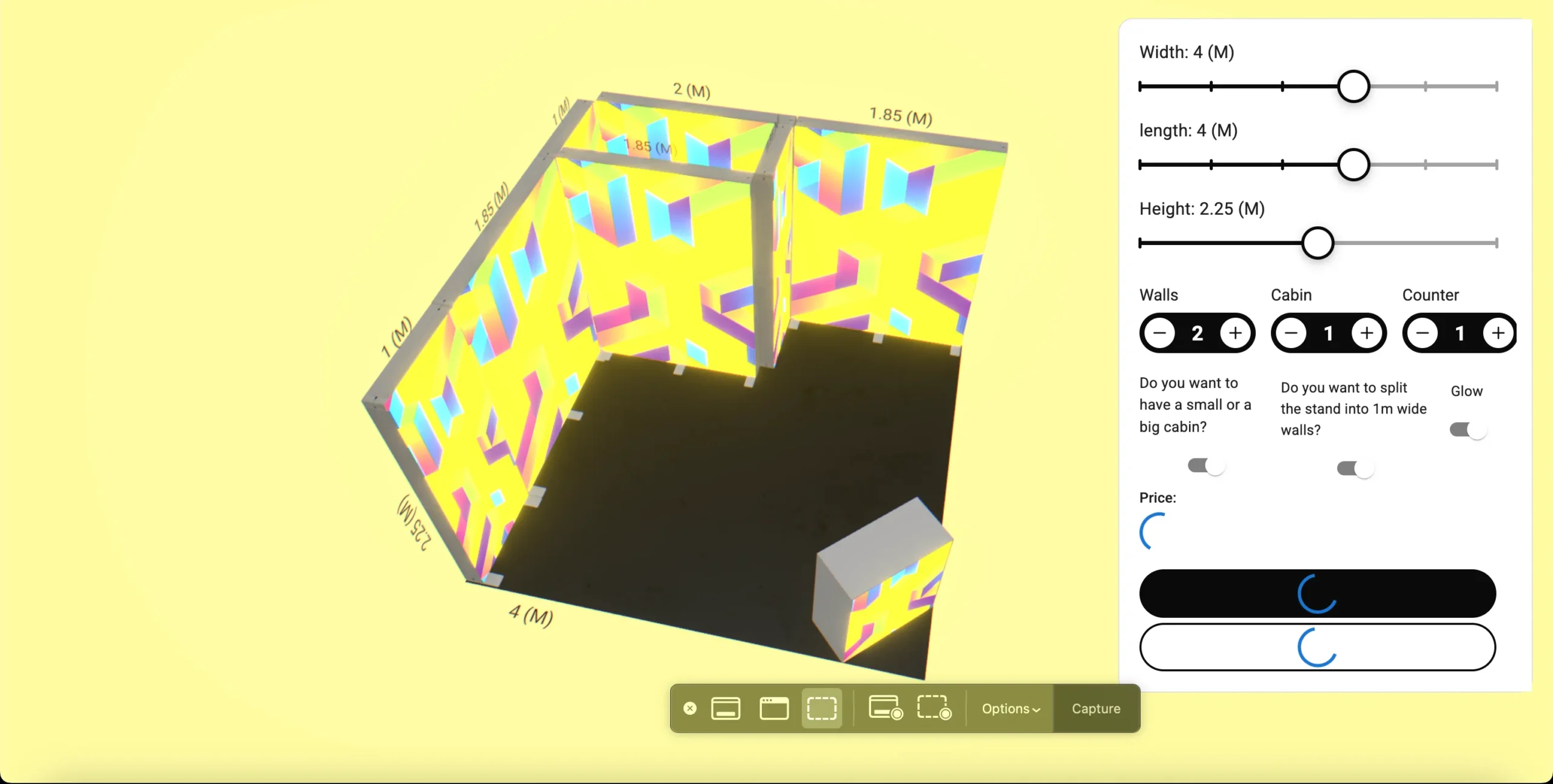This screenshot has width=1553, height=784.
Task: Open the Options dropdown in capture toolbar
Action: pyautogui.click(x=1011, y=709)
